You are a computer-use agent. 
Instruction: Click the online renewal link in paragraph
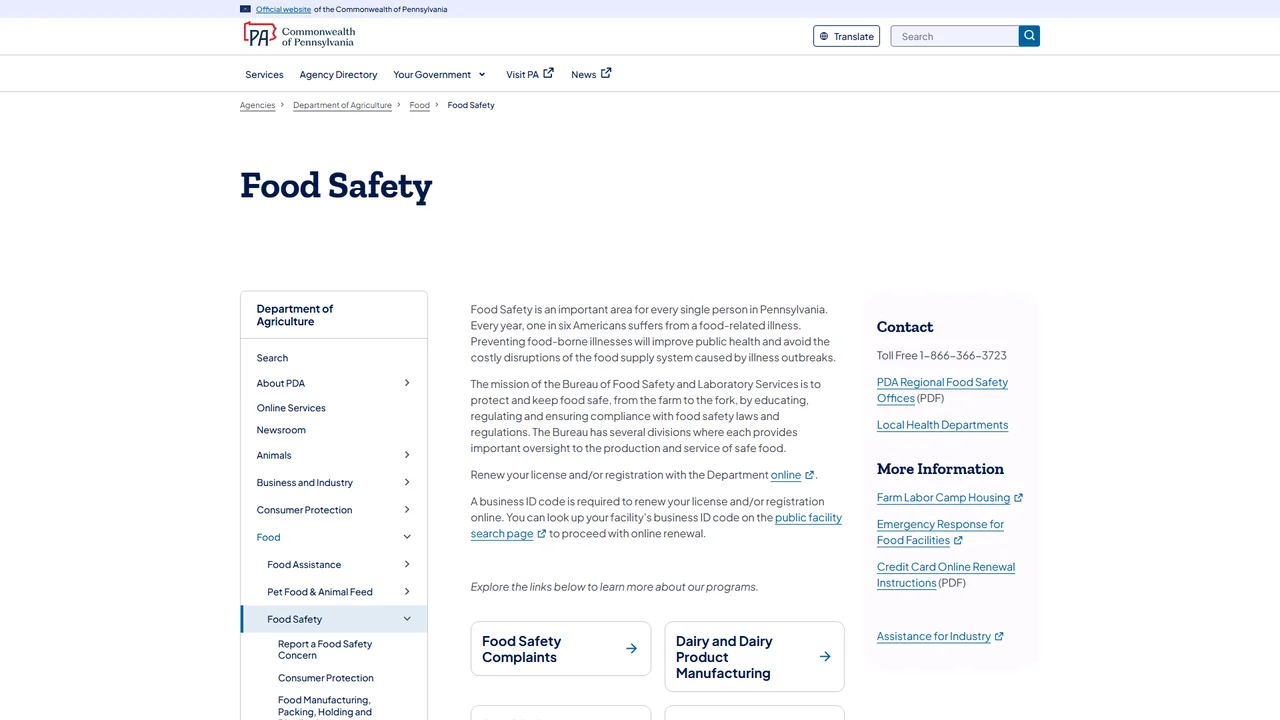tap(792, 475)
